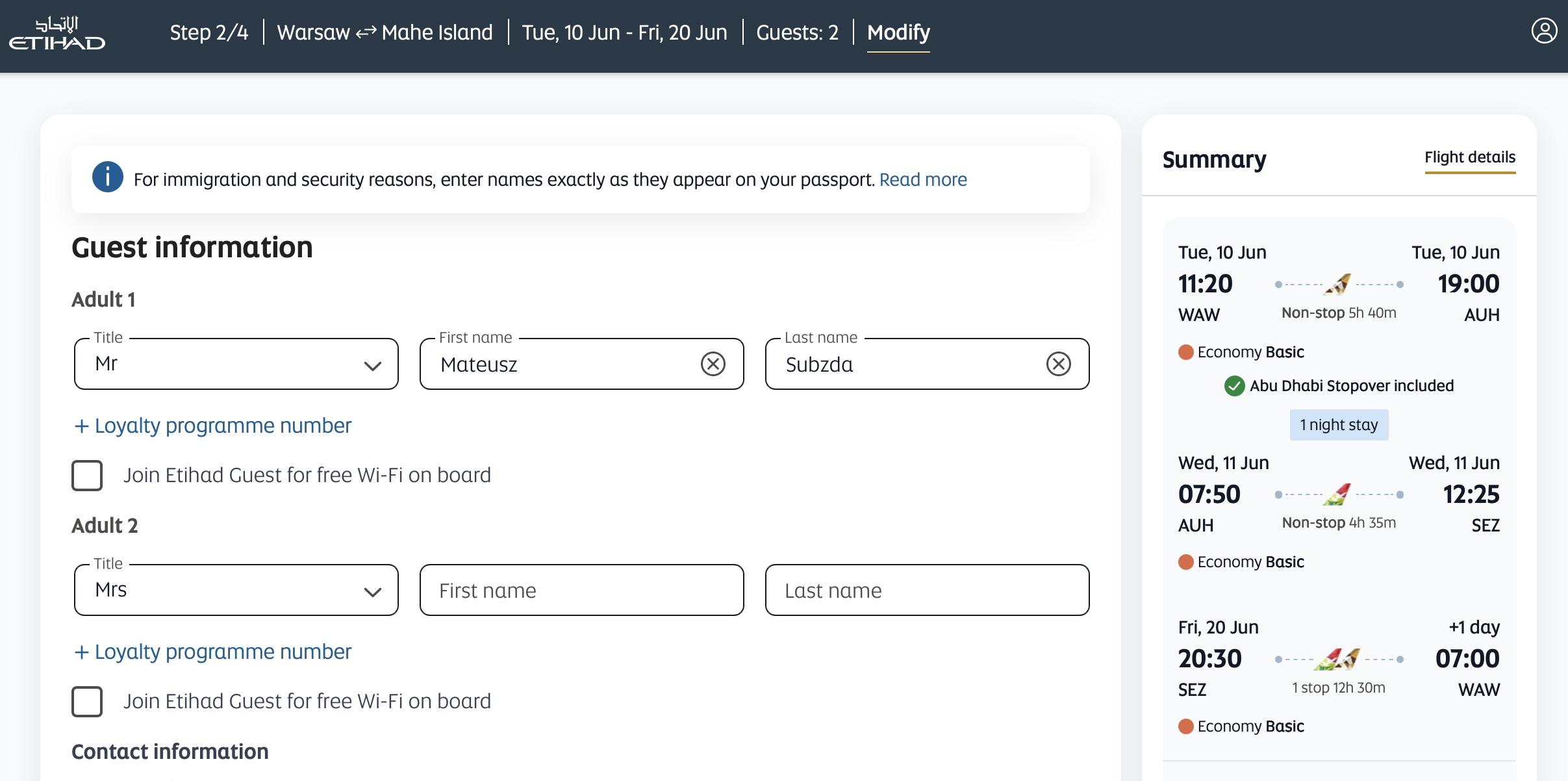
Task: Click the Etihad logo
Action: pyautogui.click(x=57, y=34)
